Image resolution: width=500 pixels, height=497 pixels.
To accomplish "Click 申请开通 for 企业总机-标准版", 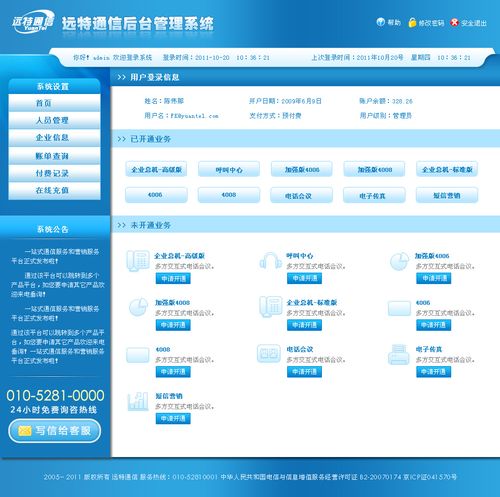I will point(305,325).
